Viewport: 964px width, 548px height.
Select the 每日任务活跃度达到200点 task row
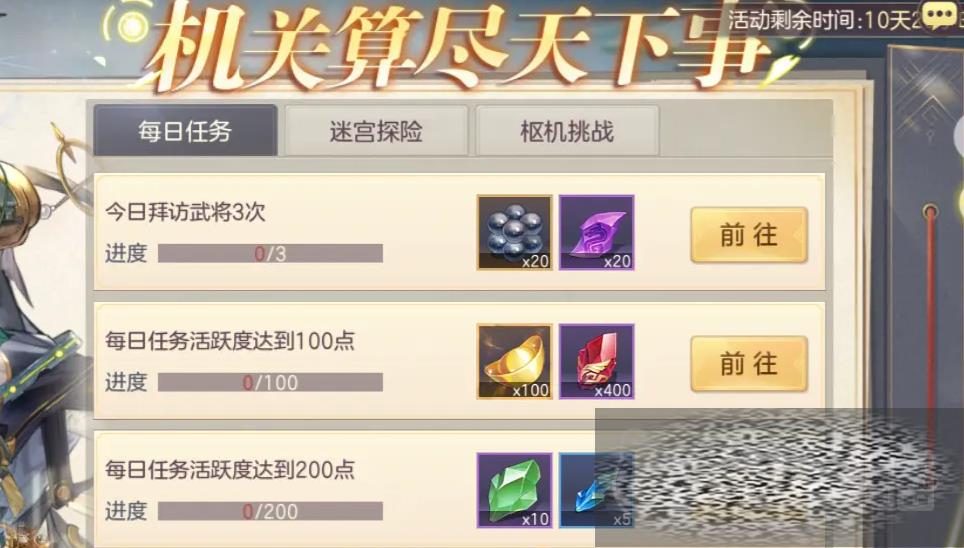click(x=459, y=490)
